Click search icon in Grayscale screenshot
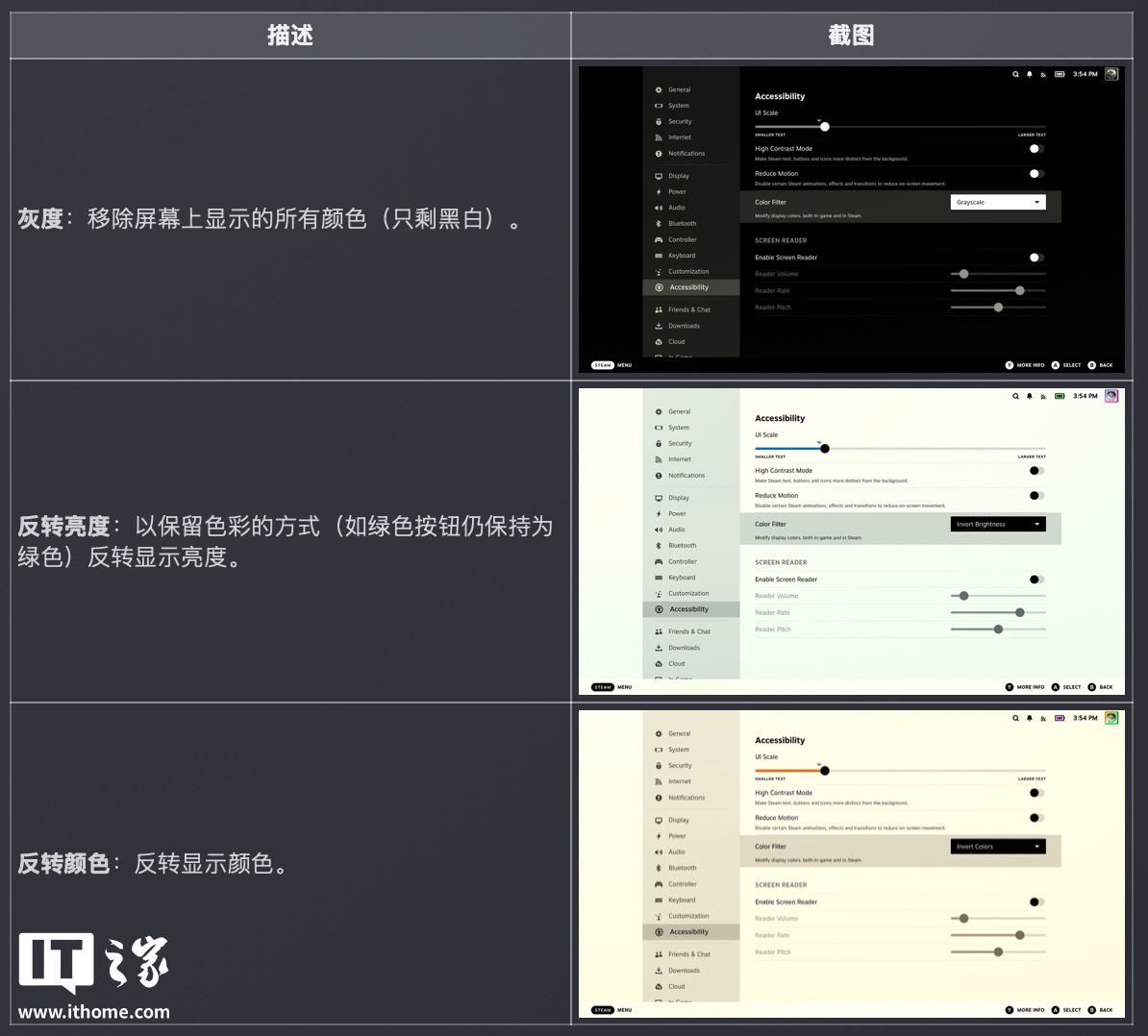Screen dimensions: 1148x1036 [x=1015, y=74]
